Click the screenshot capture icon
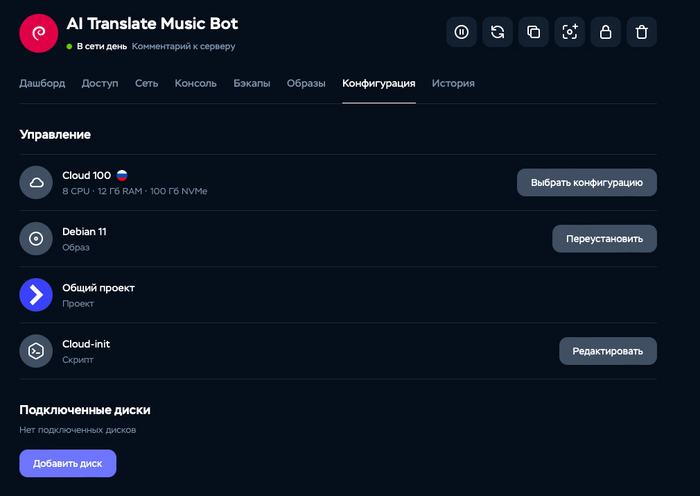The width and height of the screenshot is (700, 496). [x=569, y=32]
